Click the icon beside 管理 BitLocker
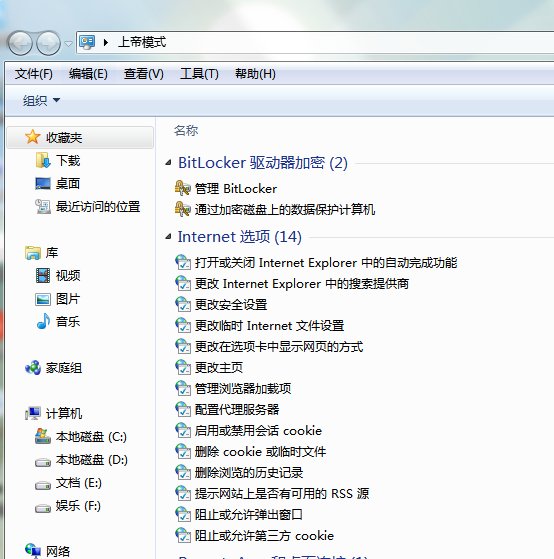The width and height of the screenshot is (554, 559). (183, 188)
